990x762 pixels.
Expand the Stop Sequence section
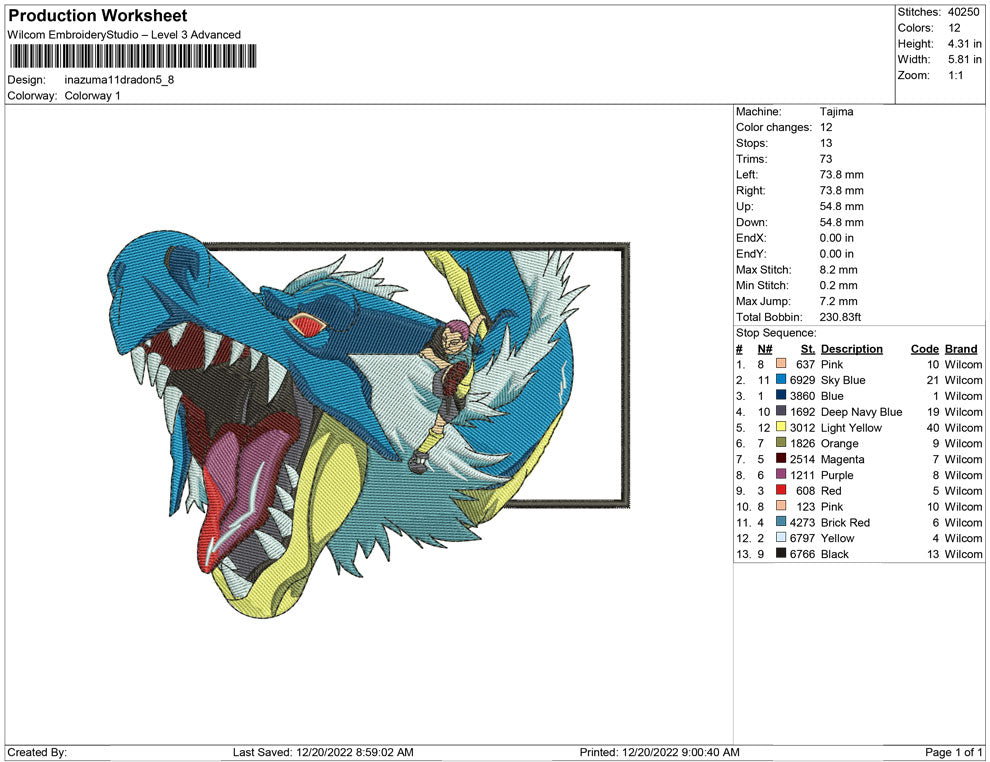coord(775,332)
